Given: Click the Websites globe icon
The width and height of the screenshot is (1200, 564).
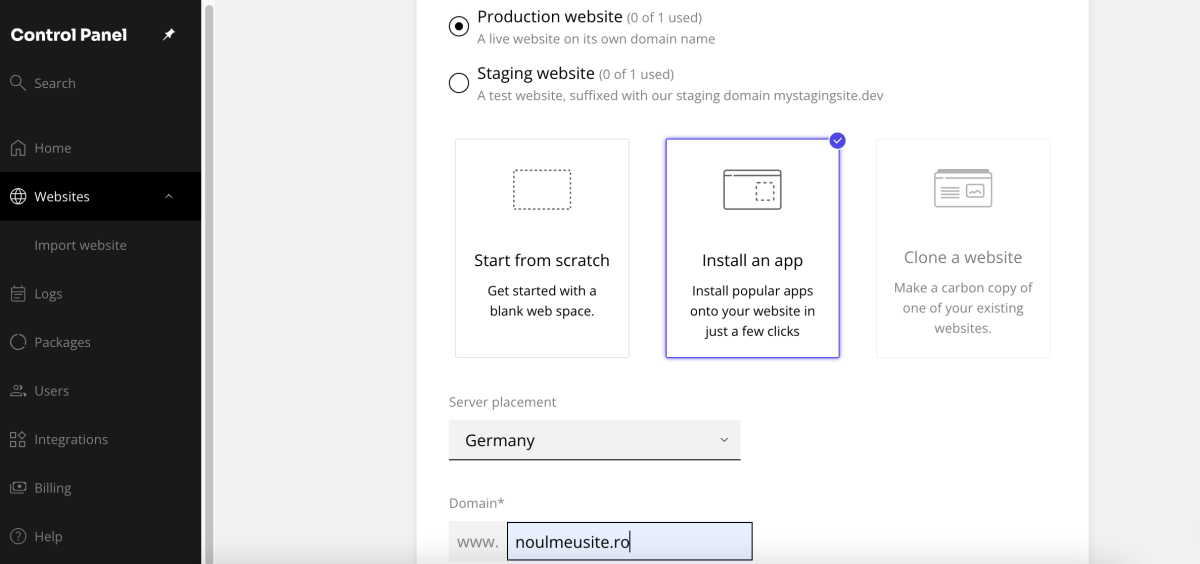Looking at the screenshot, I should (18, 197).
